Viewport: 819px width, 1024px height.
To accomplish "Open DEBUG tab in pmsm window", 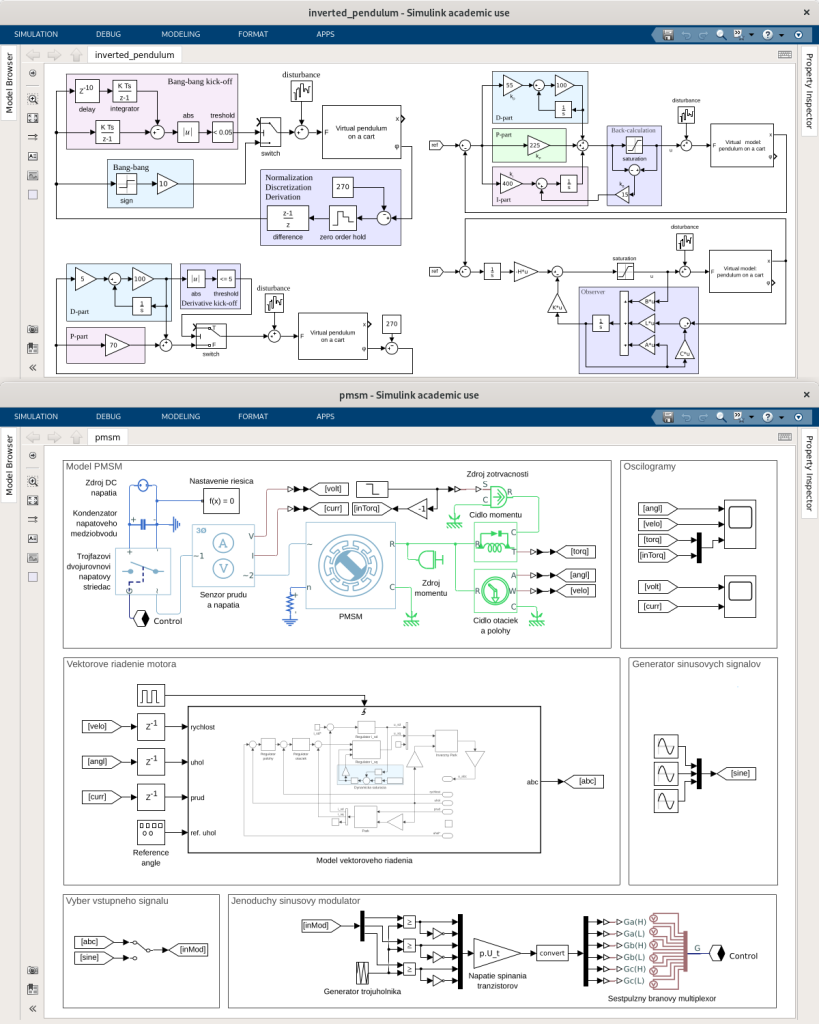I will 108,416.
